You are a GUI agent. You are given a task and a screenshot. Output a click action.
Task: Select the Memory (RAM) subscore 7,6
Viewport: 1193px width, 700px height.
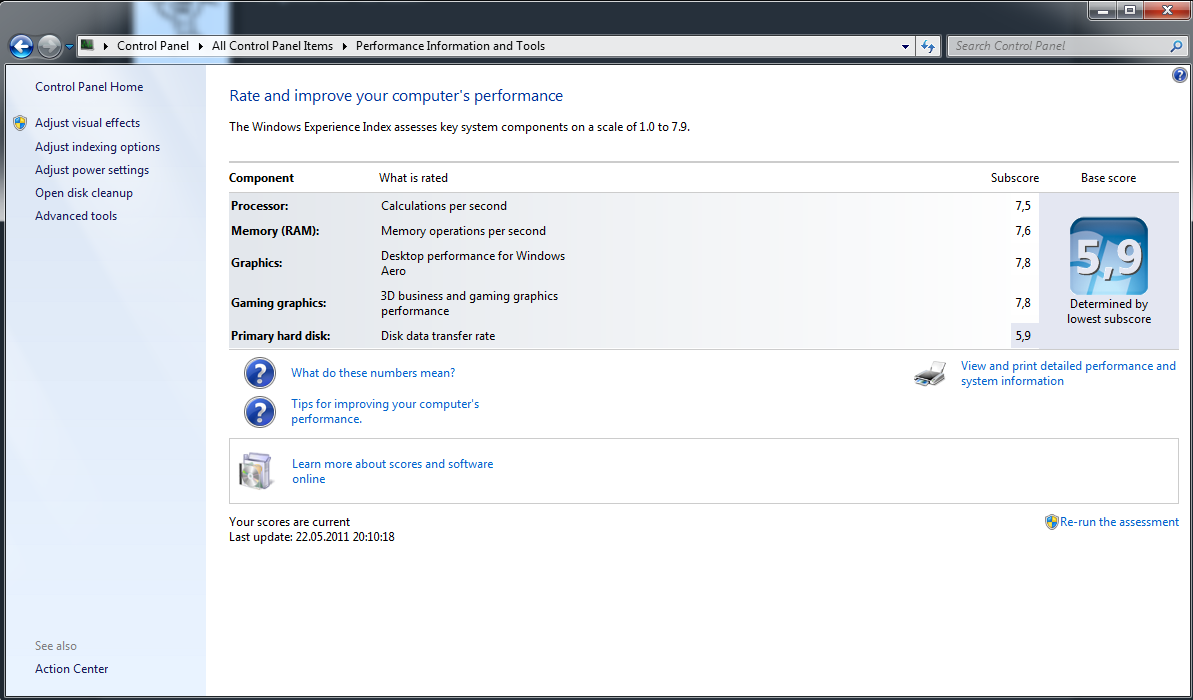click(x=1023, y=231)
